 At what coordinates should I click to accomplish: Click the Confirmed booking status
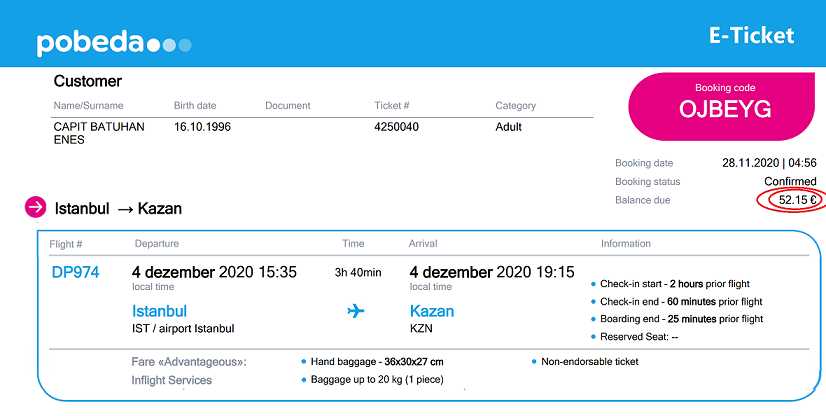click(x=790, y=182)
